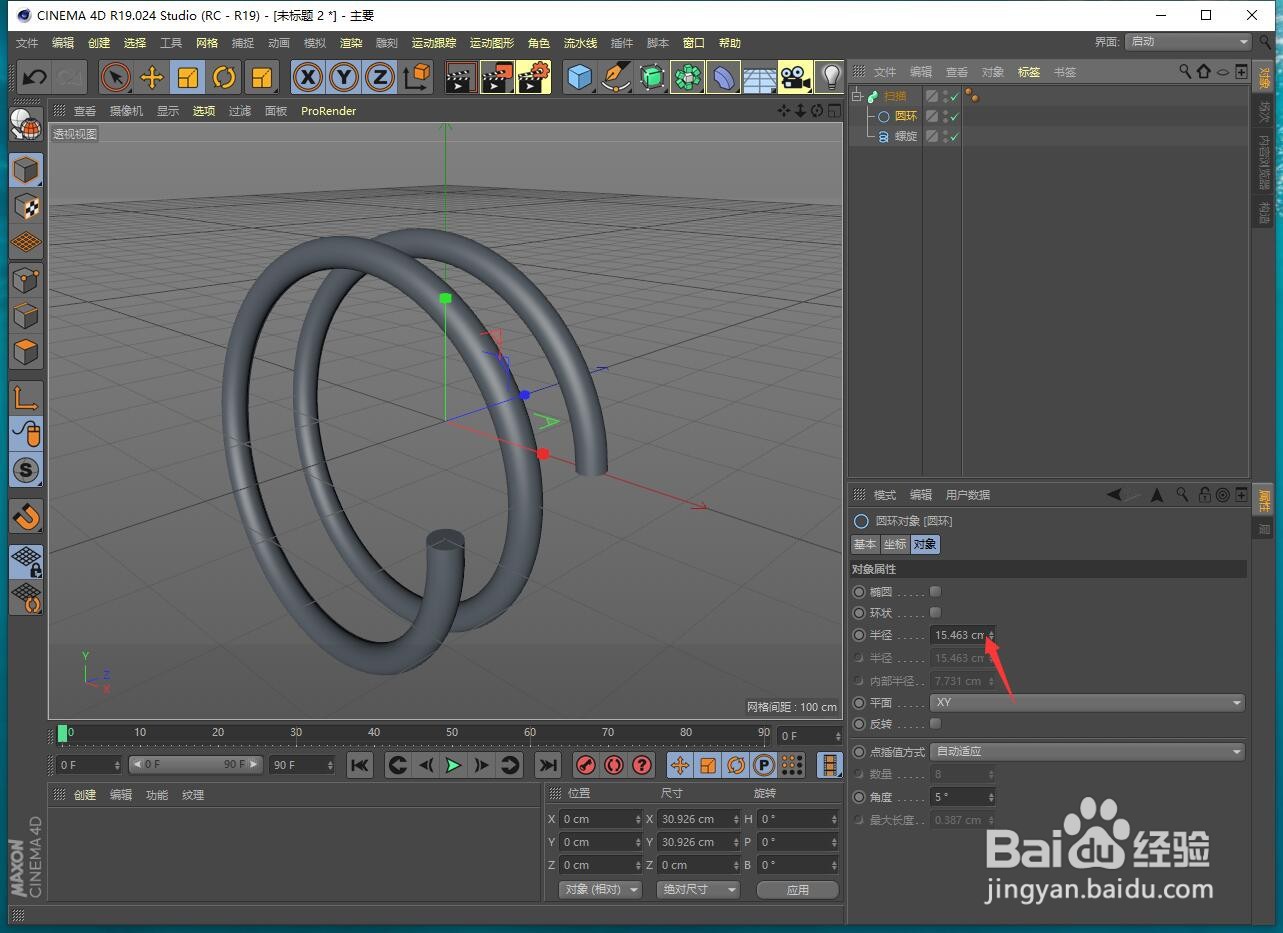Viewport: 1283px width, 933px height.
Task: Open the 渲染 menu
Action: tap(351, 43)
